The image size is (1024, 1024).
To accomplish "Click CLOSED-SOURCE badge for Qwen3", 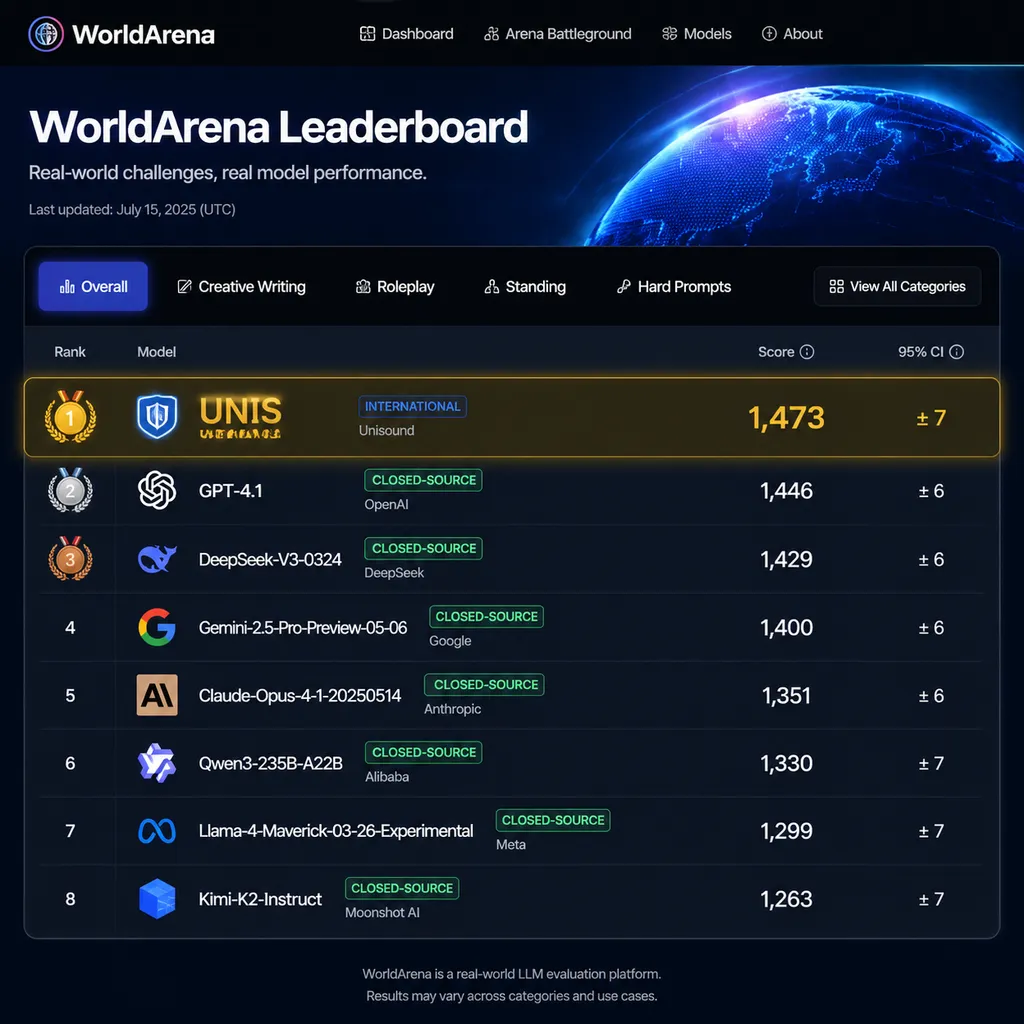I will point(423,752).
